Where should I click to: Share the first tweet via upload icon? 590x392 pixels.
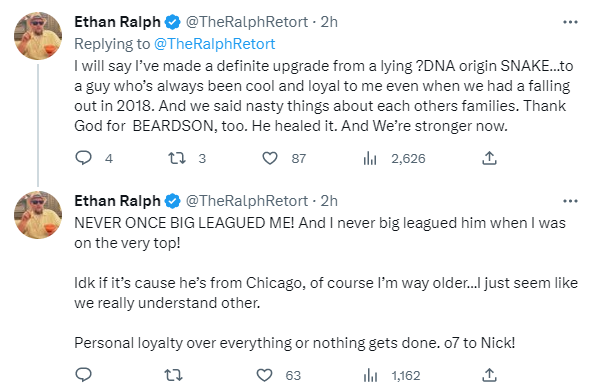tap(489, 158)
